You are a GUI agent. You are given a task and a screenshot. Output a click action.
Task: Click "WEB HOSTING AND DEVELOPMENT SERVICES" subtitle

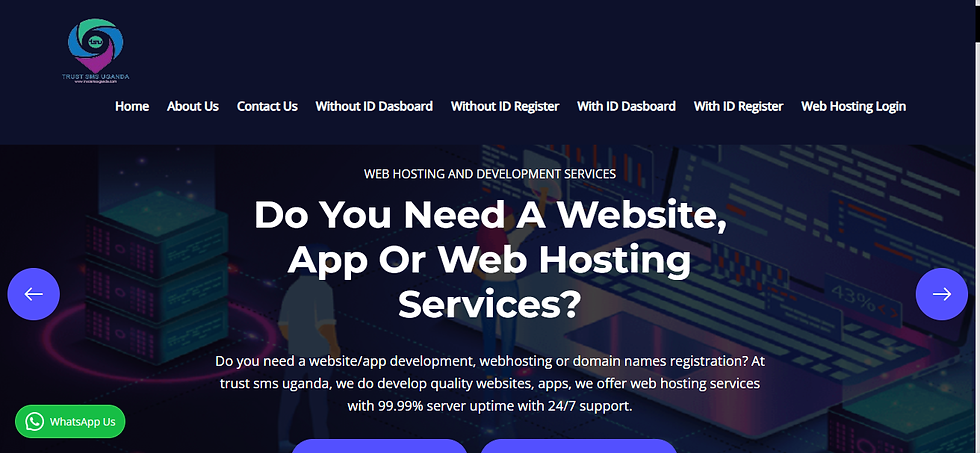[x=490, y=174]
